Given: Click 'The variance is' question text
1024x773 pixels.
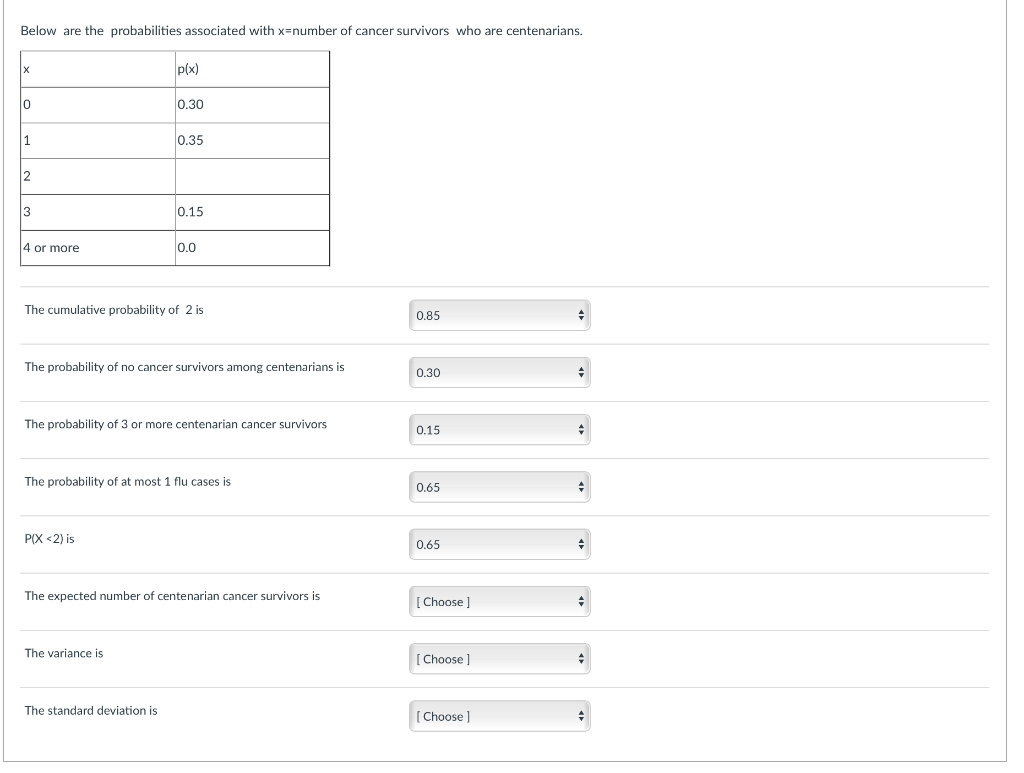Looking at the screenshot, I should tap(64, 654).
